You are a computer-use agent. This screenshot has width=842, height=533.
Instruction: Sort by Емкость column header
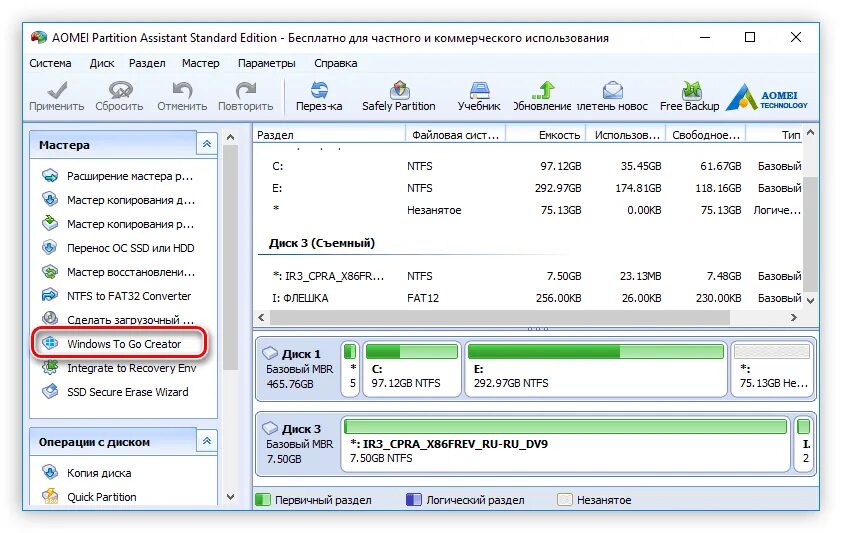(x=546, y=135)
